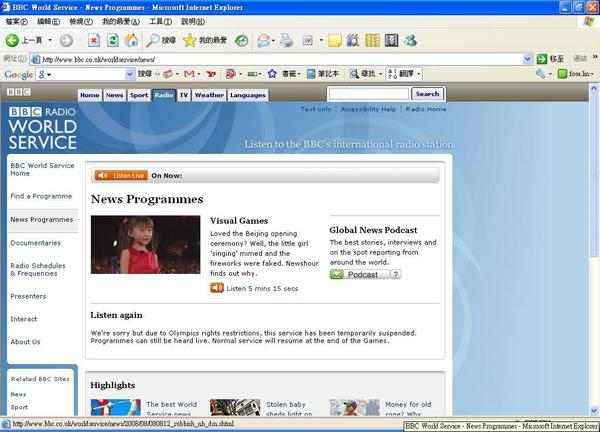Click the Messenger buddies toolbar icon
Image resolution: width=600 pixels, height=432 pixels.
coord(410,40)
